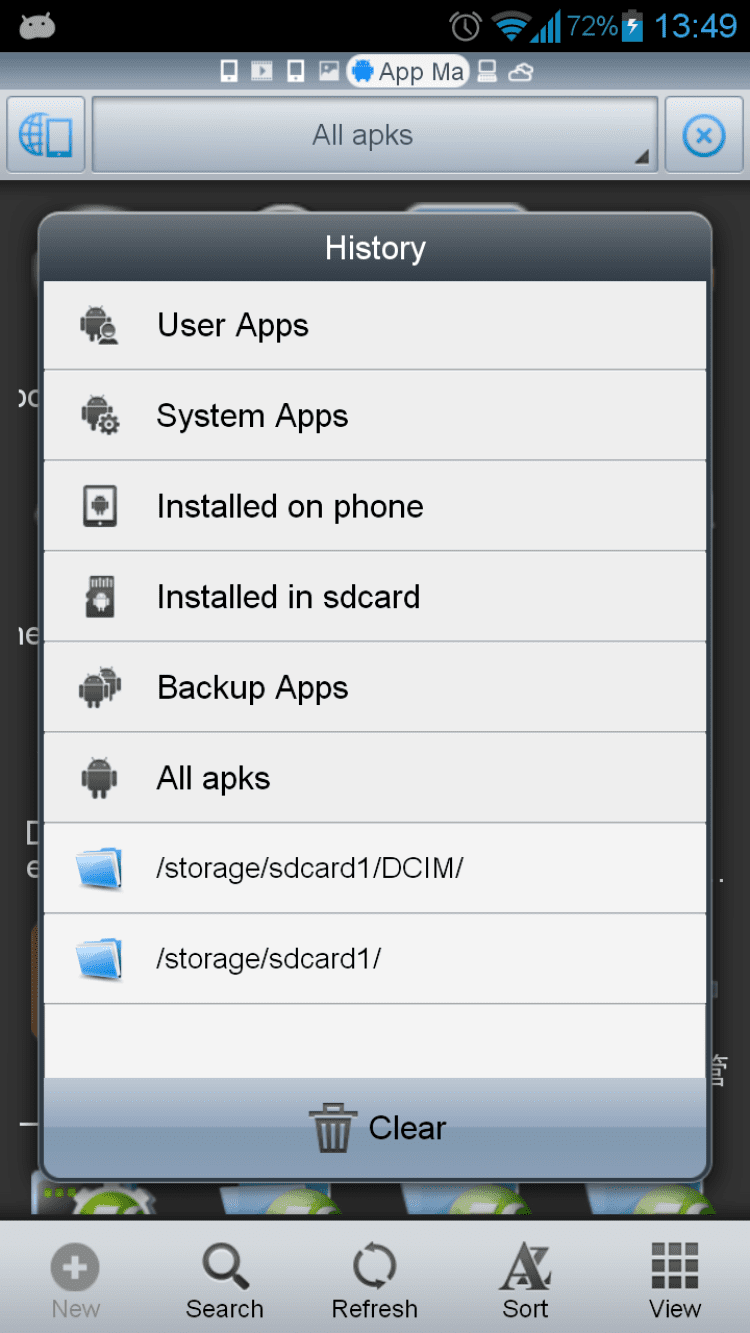Expand the All apks dropdown
This screenshot has height=1333, width=750.
click(375, 135)
